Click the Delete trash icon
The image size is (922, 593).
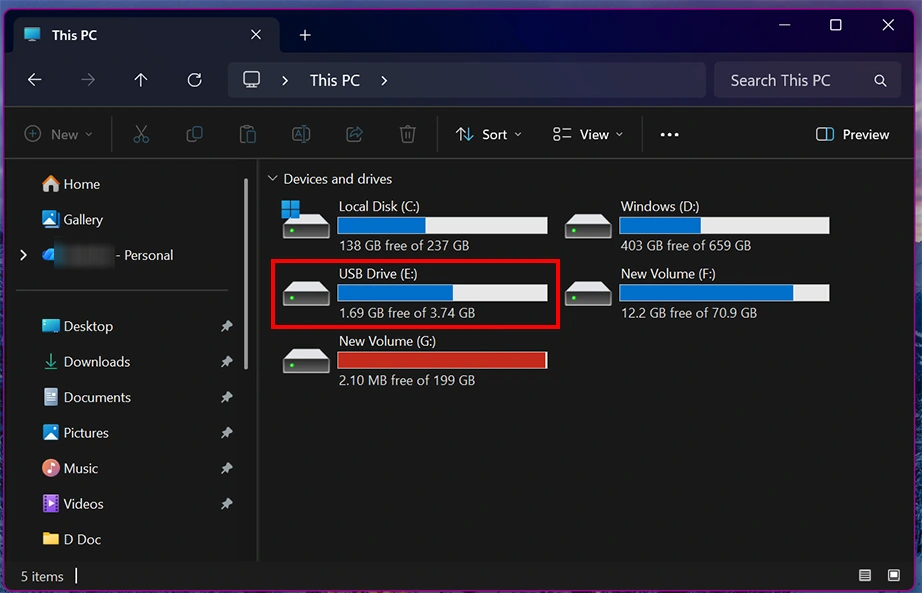(x=407, y=135)
